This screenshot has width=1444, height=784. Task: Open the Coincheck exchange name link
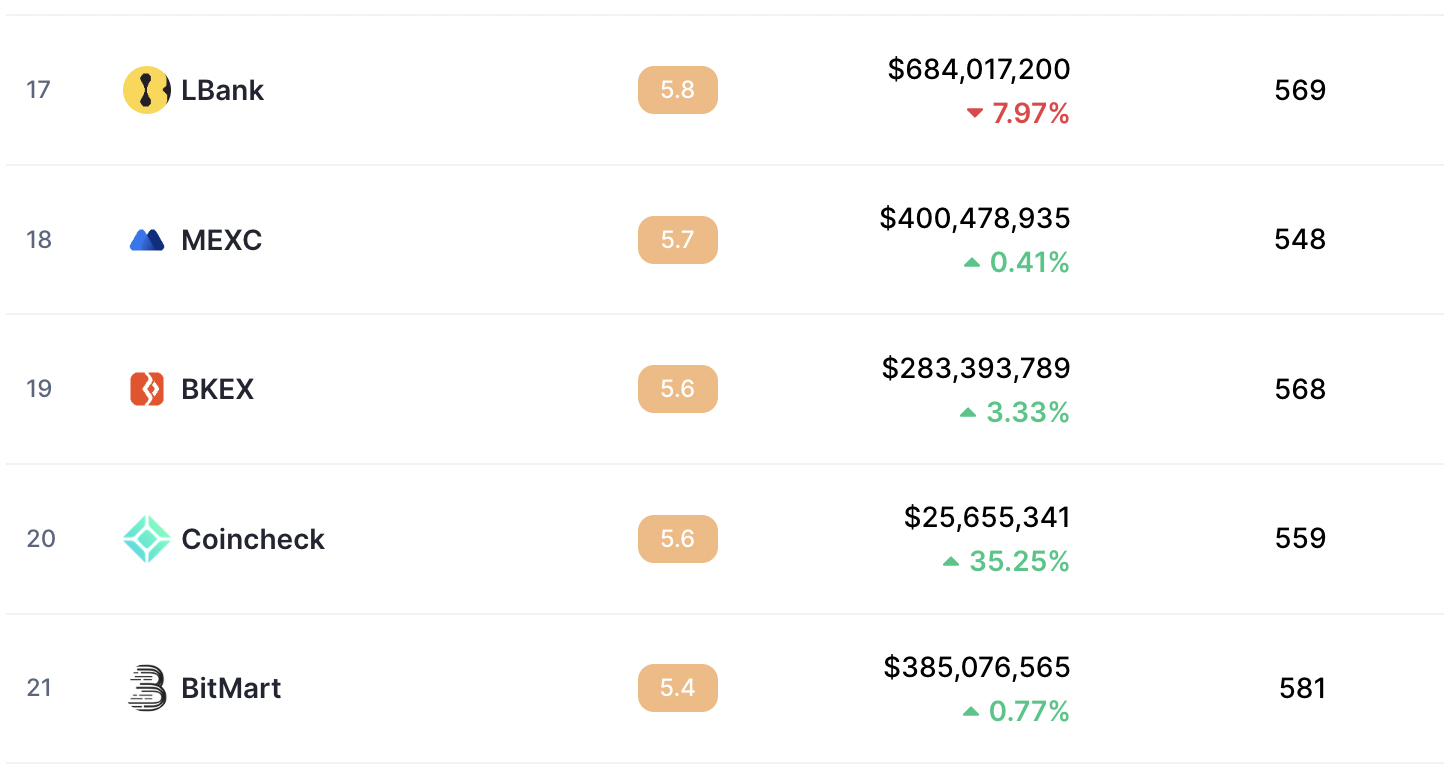(x=253, y=539)
